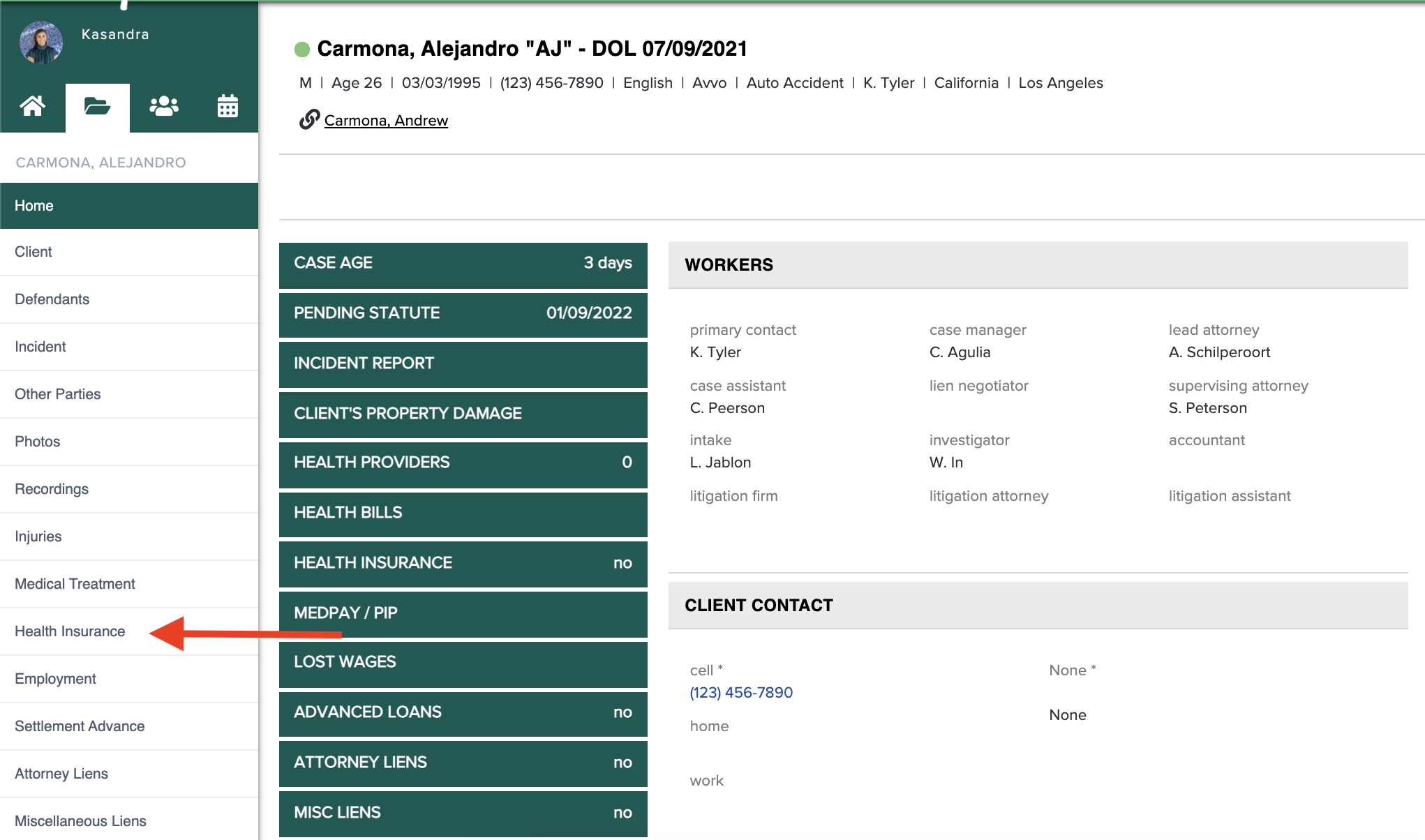This screenshot has width=1425, height=840.
Task: Open the calendar icon
Action: tap(227, 106)
